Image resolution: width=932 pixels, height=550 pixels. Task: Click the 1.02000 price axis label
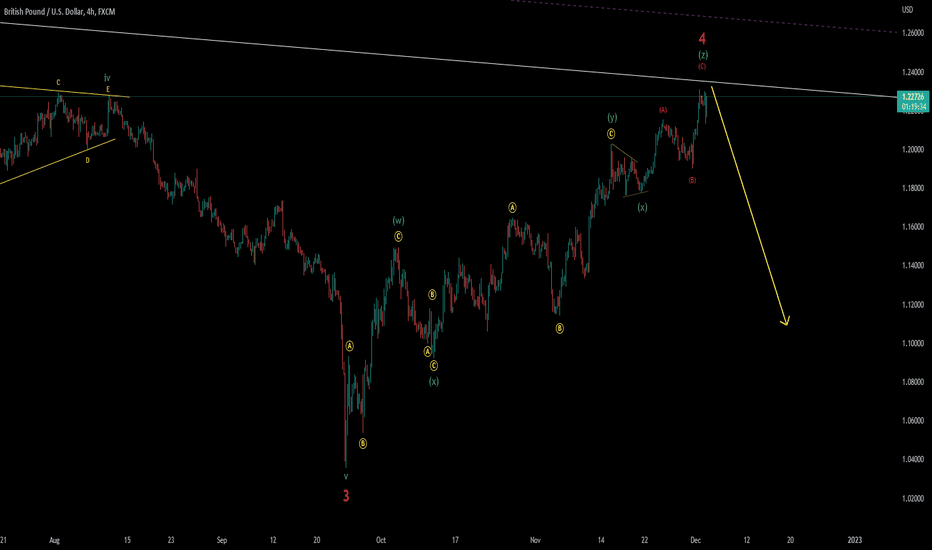pyautogui.click(x=912, y=498)
